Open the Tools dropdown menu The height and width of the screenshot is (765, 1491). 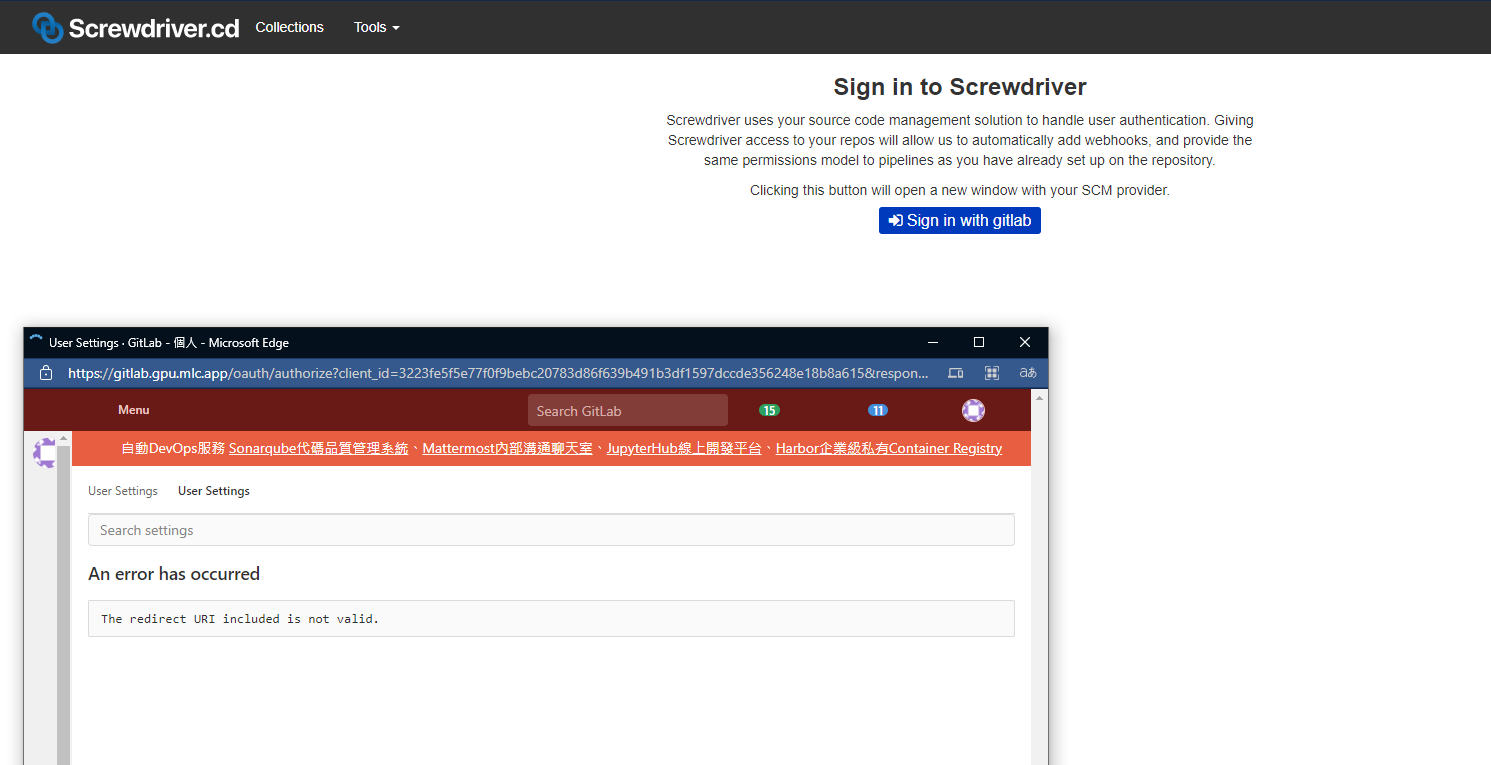tap(376, 27)
